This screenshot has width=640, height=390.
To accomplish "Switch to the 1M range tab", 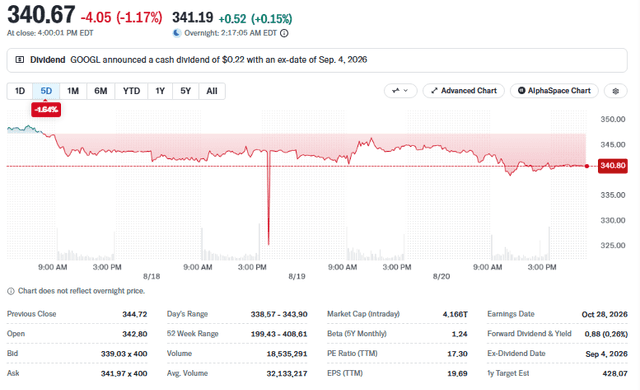I will 73,91.
